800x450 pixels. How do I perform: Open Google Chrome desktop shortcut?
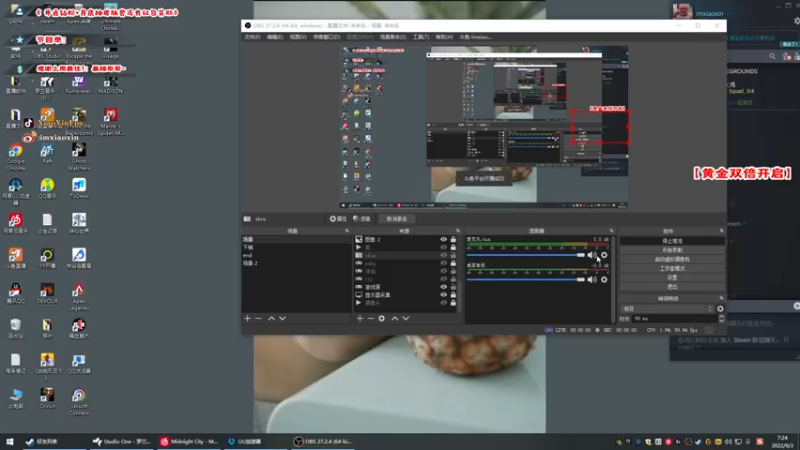pos(15,157)
